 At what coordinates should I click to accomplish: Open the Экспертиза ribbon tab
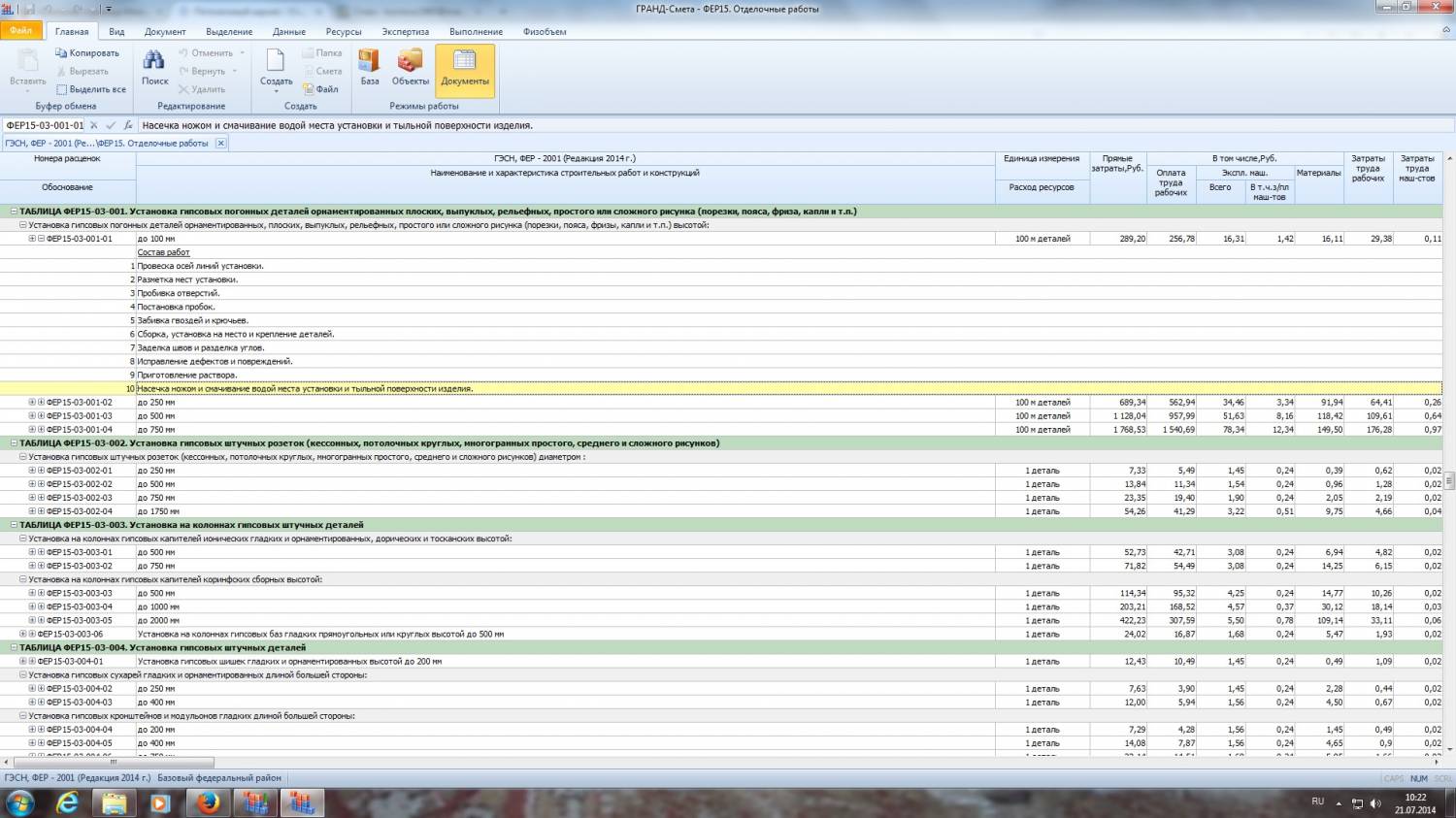tap(405, 31)
